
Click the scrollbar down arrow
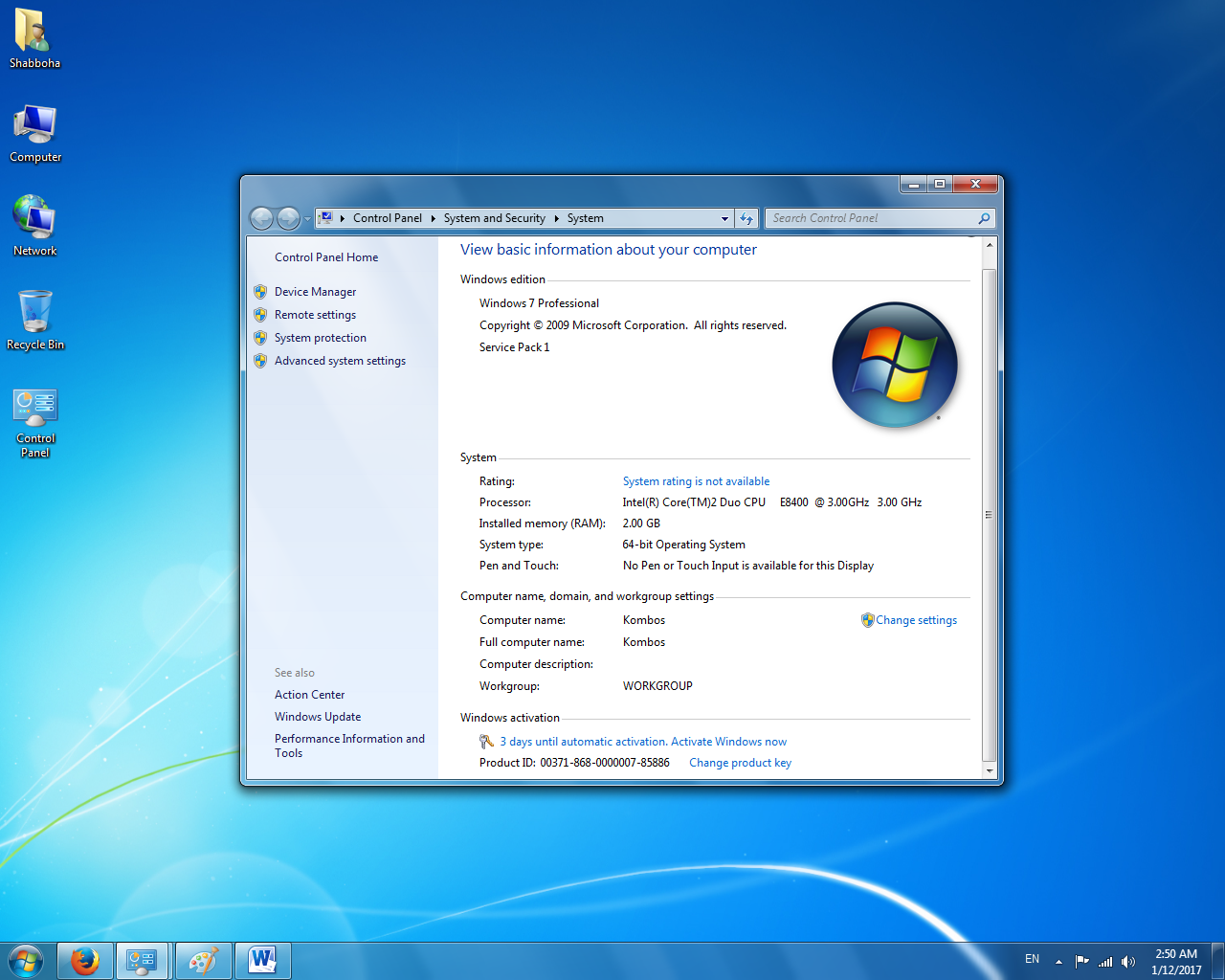(x=990, y=769)
